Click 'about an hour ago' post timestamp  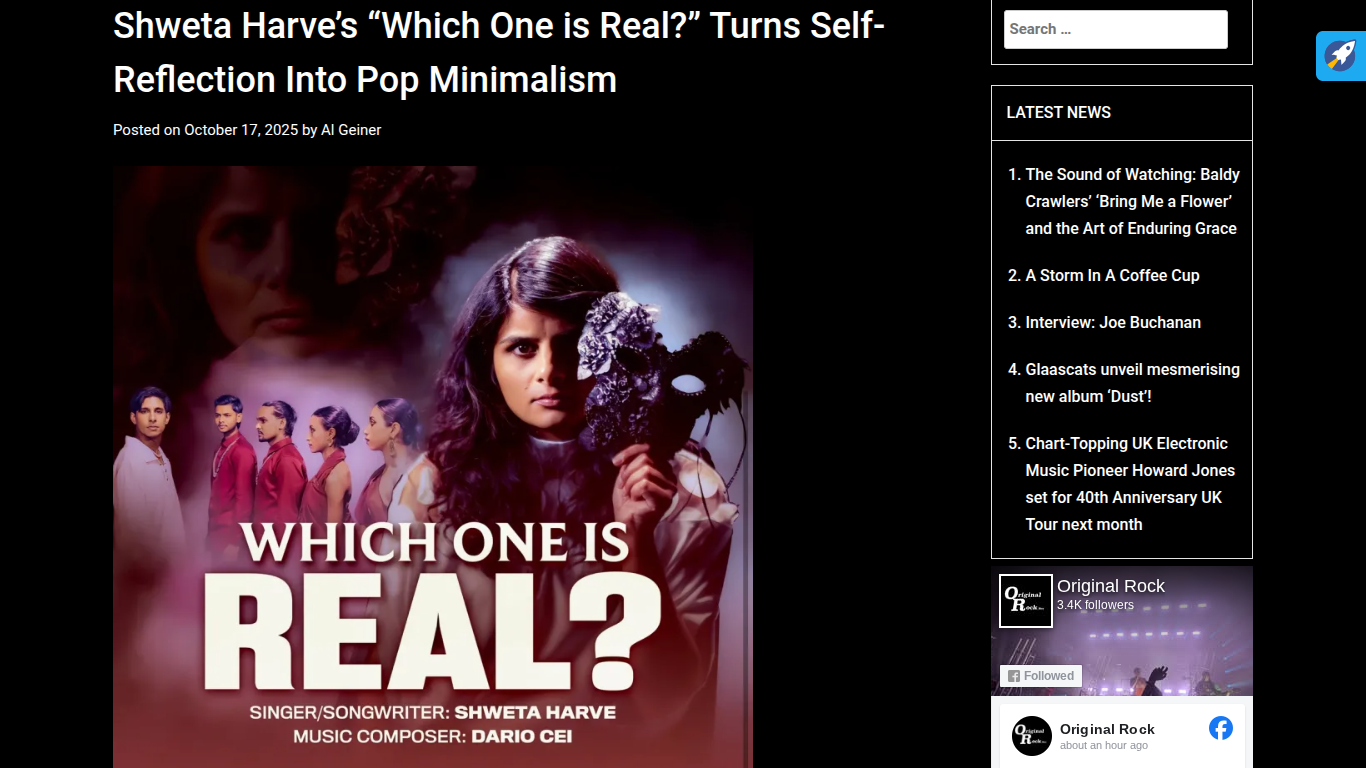pos(1104,746)
